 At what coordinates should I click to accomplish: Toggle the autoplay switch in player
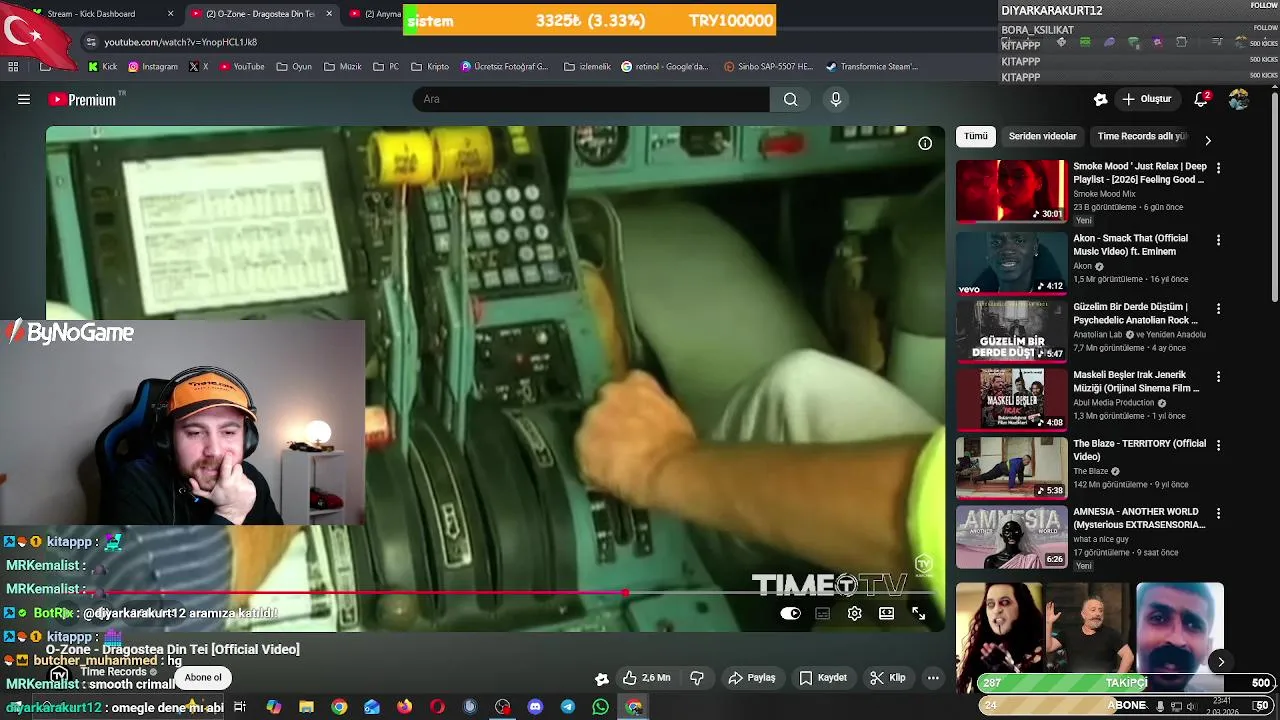(790, 614)
